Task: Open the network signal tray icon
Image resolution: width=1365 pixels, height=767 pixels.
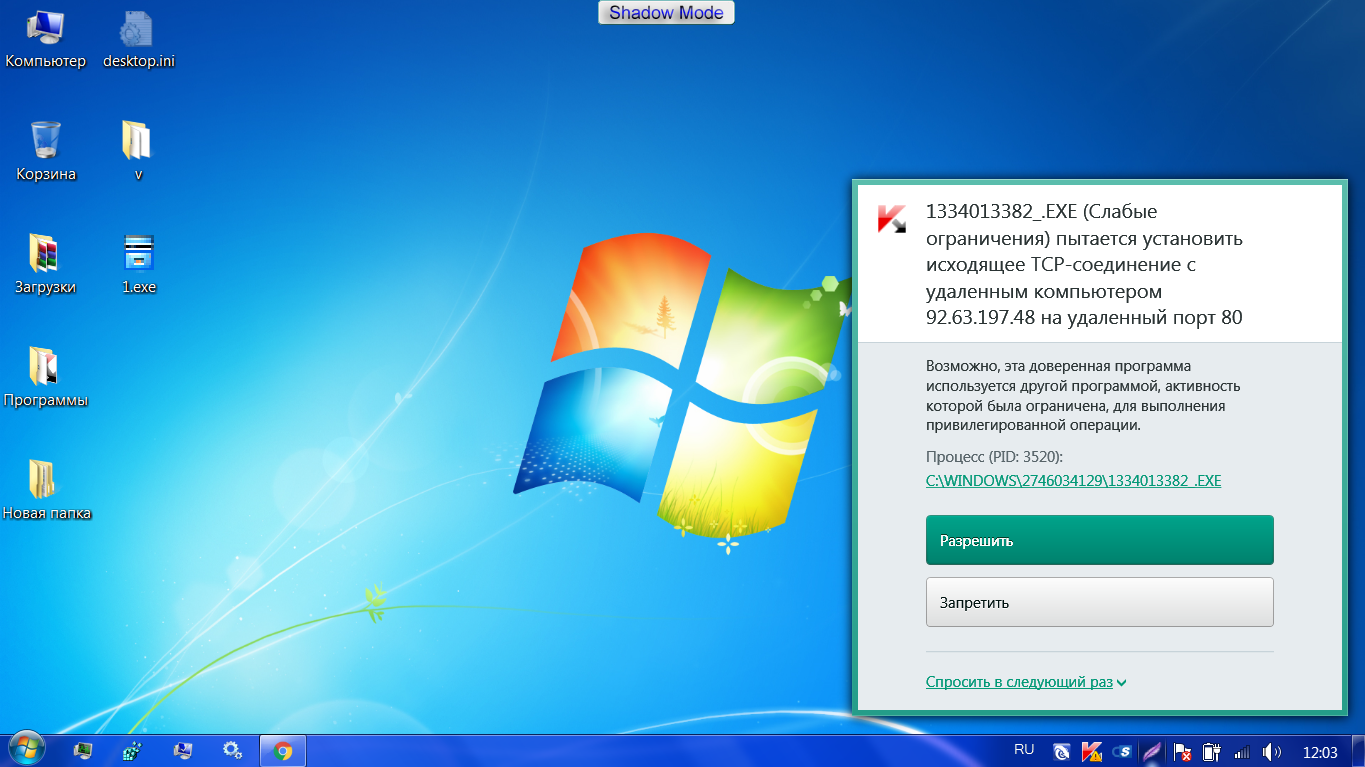Action: (1242, 751)
